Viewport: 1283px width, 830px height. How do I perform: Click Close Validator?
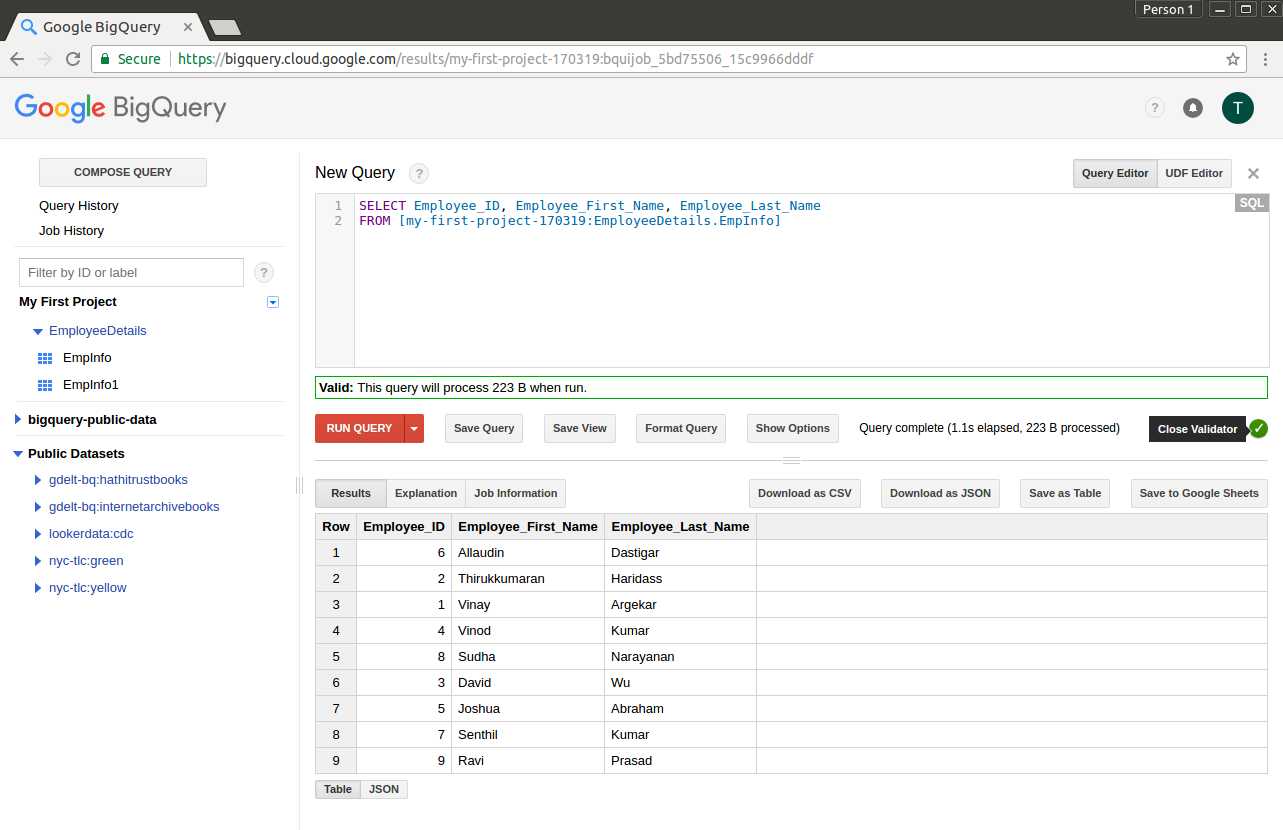(1198, 429)
